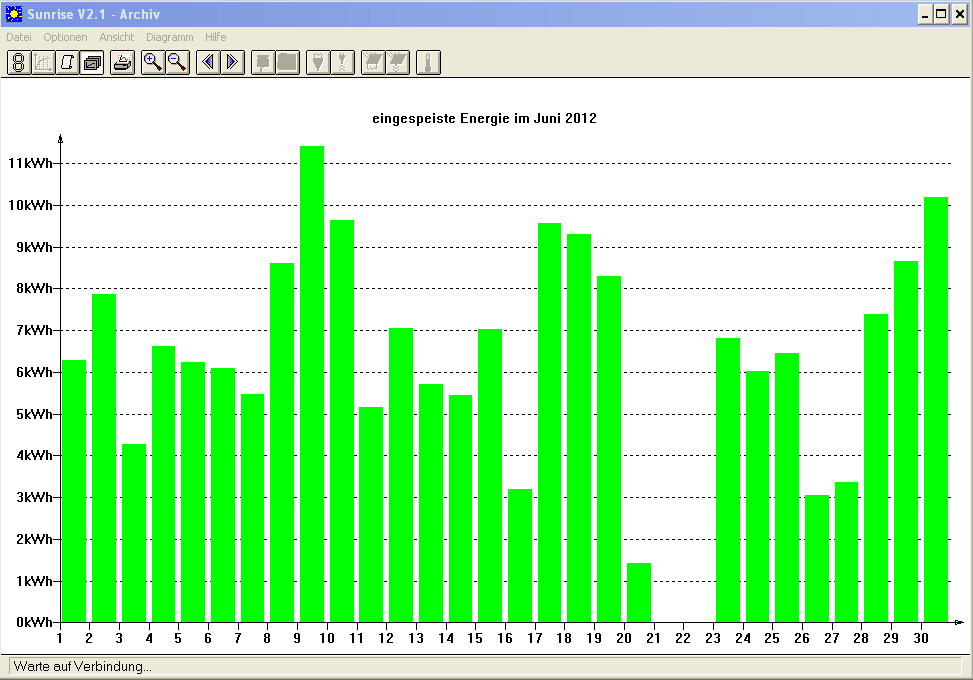
Task: Go to previous month with left arrow
Action: point(208,62)
